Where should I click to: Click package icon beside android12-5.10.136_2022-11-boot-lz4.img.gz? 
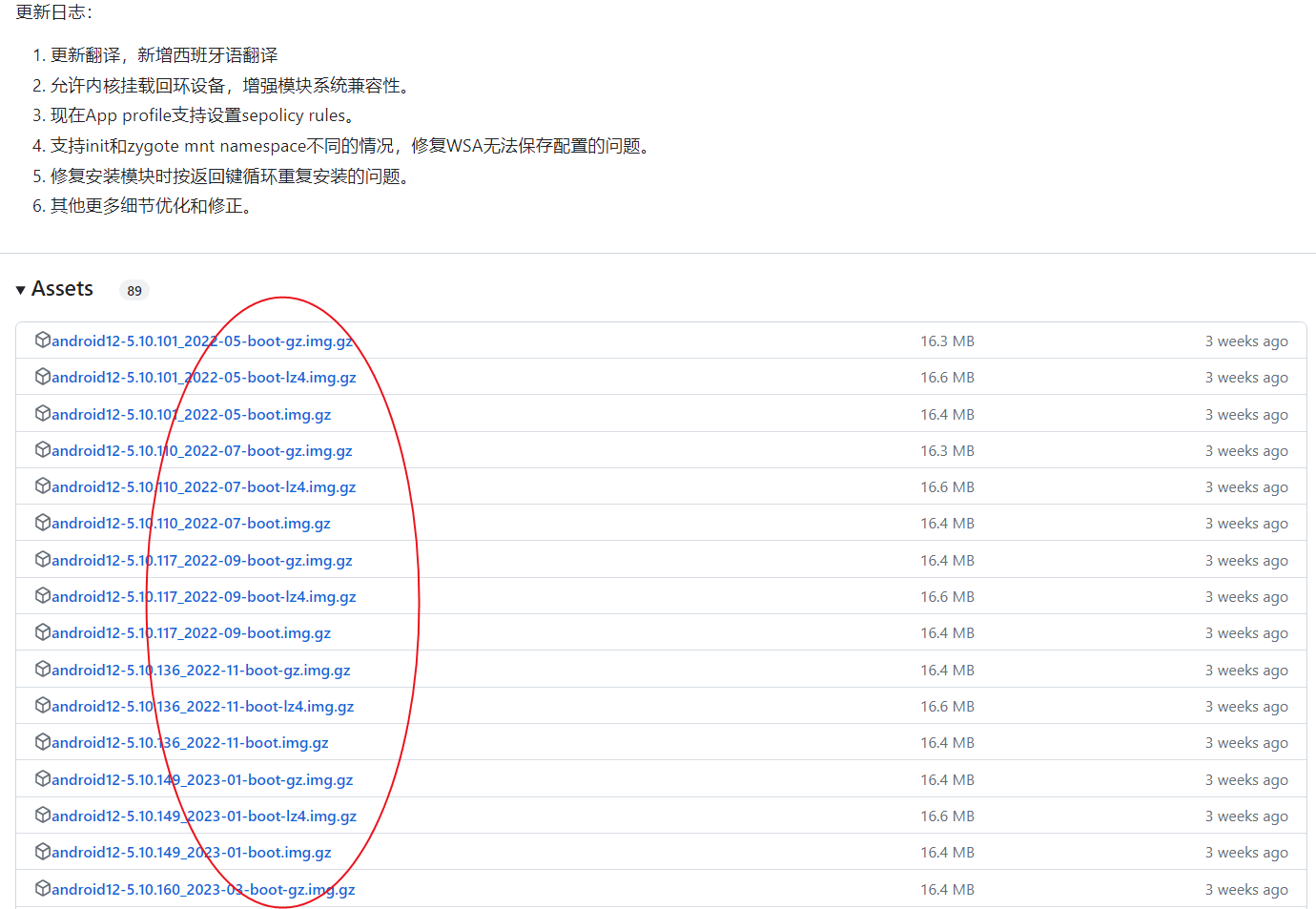coord(43,706)
